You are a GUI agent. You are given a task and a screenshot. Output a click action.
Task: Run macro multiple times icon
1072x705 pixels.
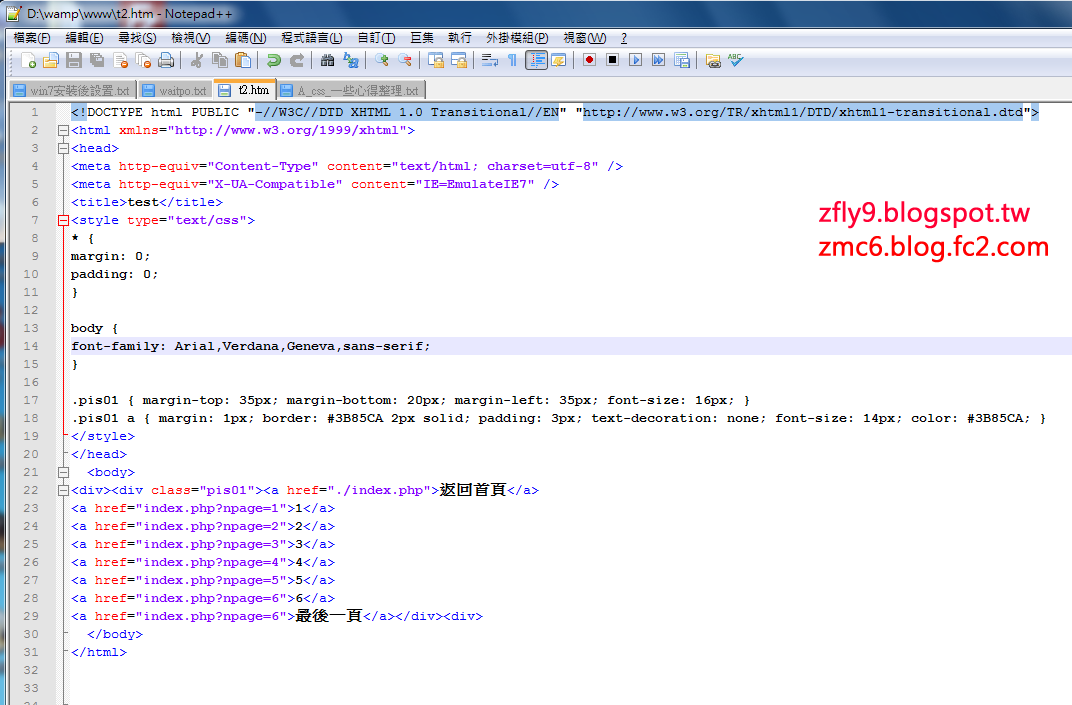[x=658, y=60]
